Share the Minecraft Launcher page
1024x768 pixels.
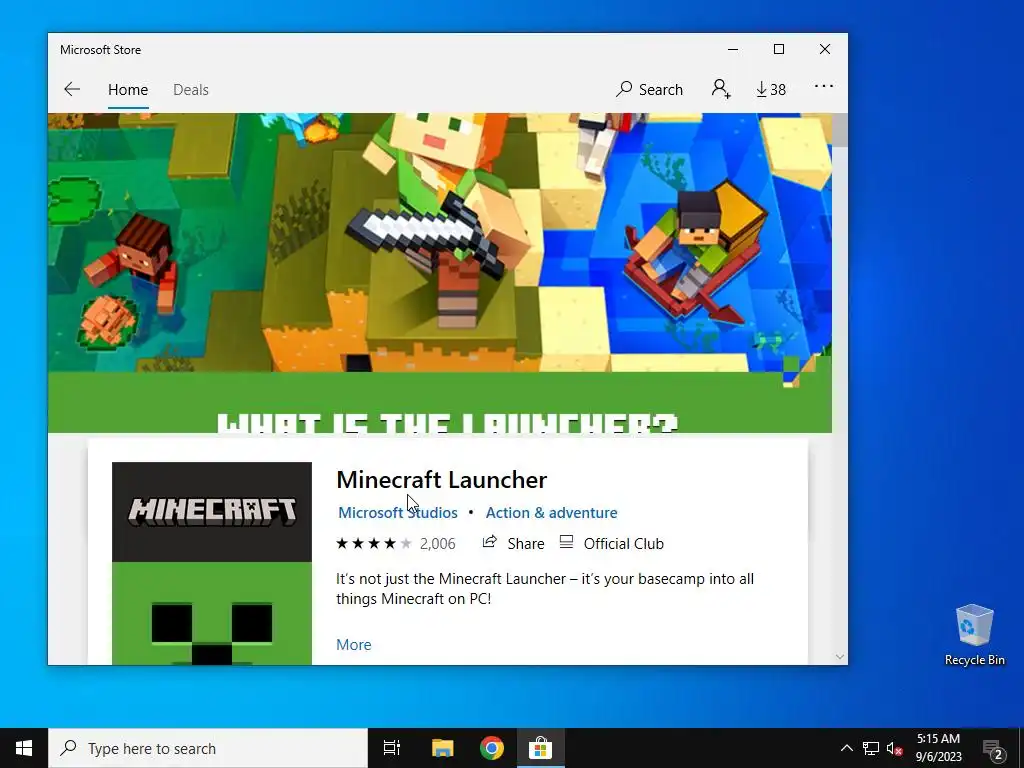click(x=513, y=543)
